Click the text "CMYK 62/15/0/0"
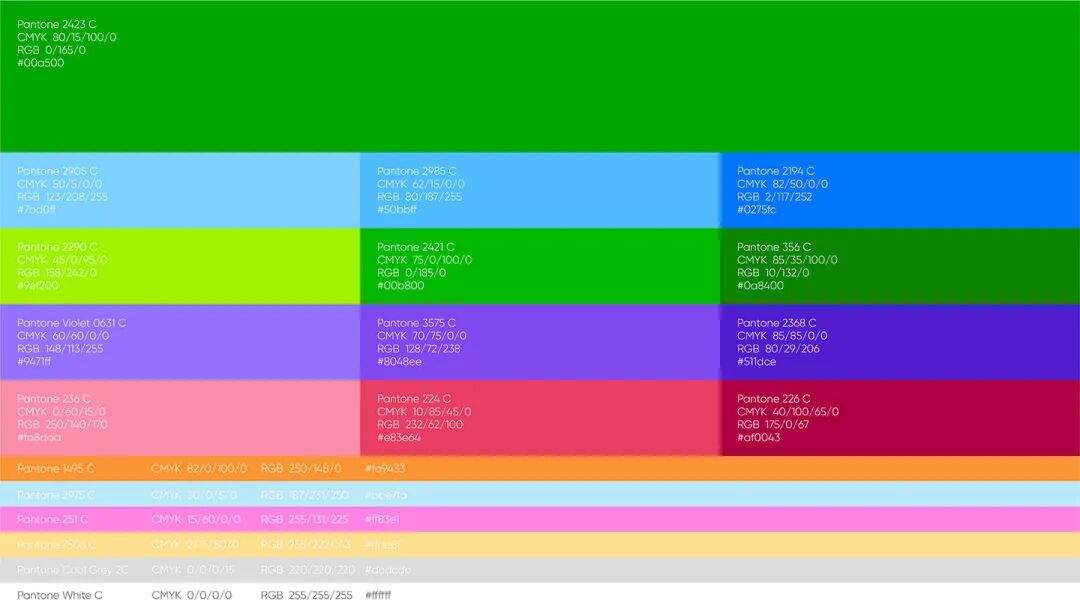This screenshot has height=600, width=1080. click(x=421, y=184)
